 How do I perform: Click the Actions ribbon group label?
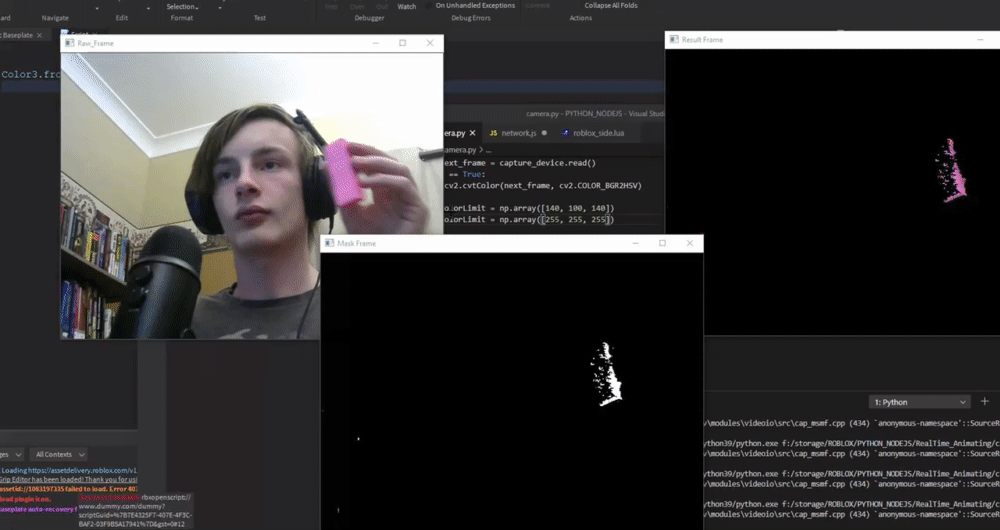pos(580,18)
